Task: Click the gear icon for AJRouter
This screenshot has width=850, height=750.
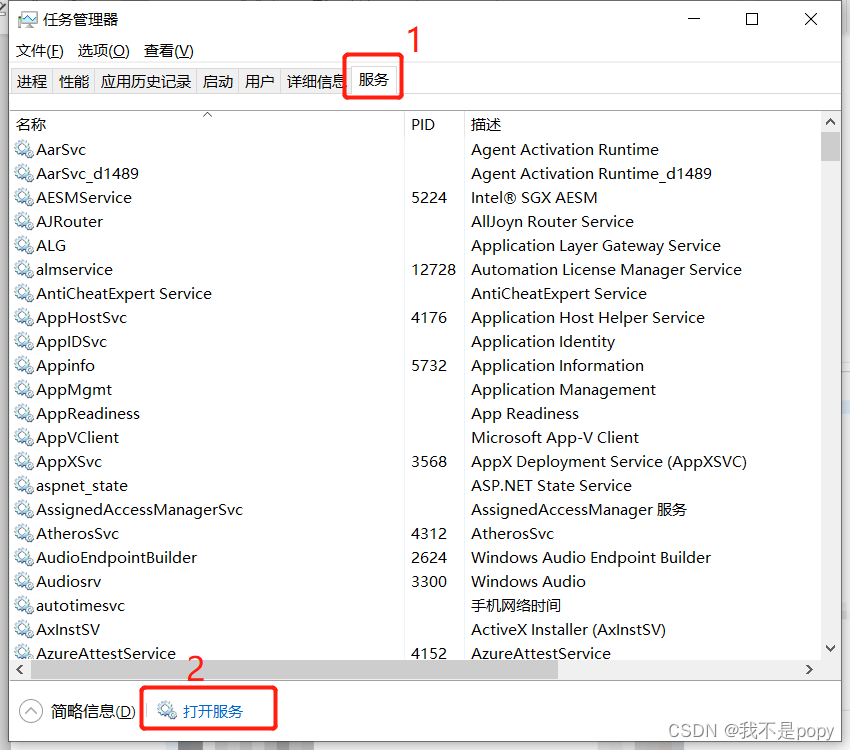Action: tap(24, 221)
